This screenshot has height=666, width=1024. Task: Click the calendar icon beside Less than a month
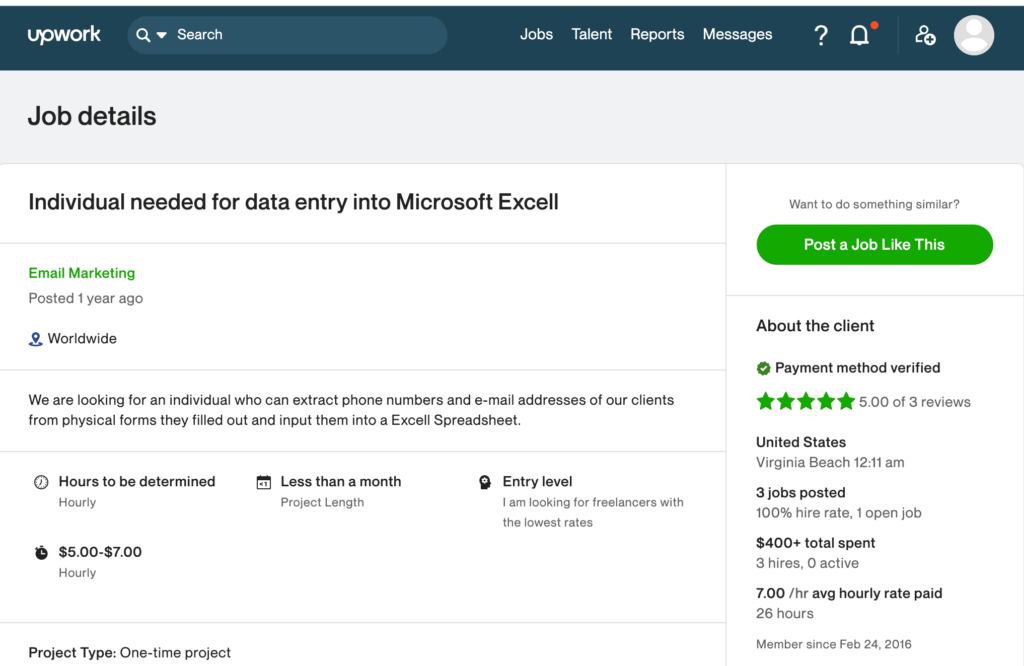point(263,482)
